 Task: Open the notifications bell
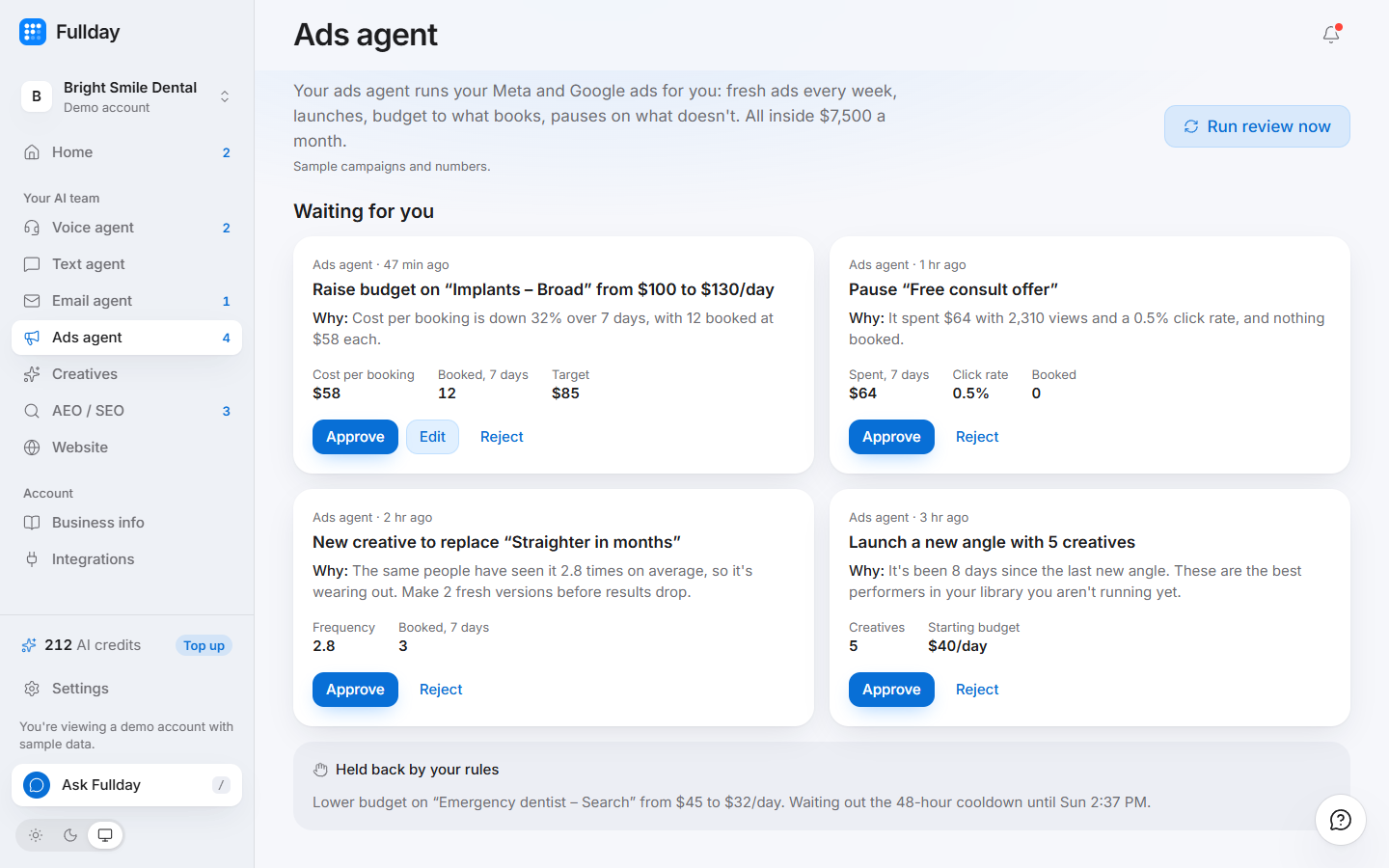point(1331,34)
